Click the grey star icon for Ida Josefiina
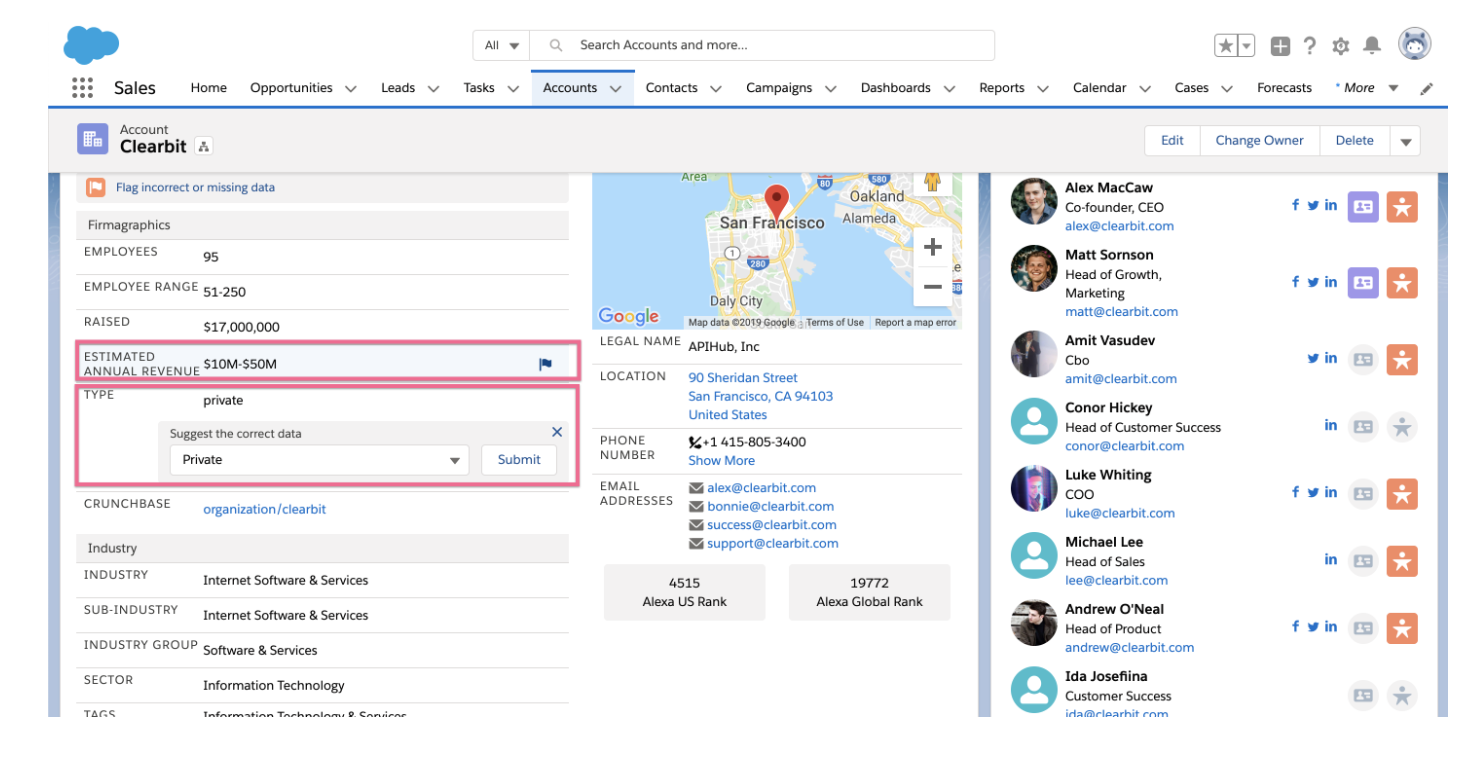The width and height of the screenshot is (1466, 768). [1402, 696]
